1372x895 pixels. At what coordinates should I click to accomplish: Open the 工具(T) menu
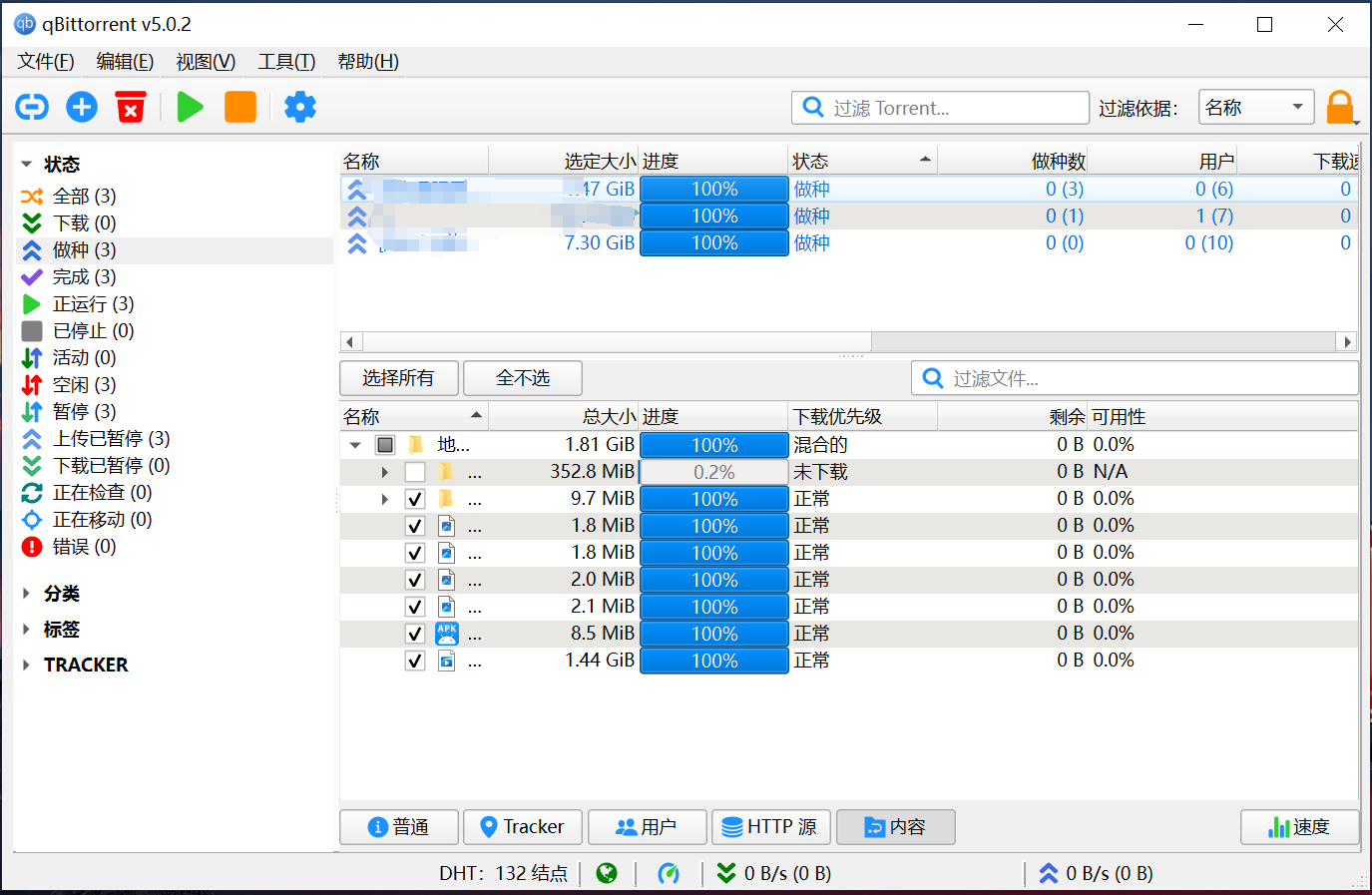tap(286, 62)
